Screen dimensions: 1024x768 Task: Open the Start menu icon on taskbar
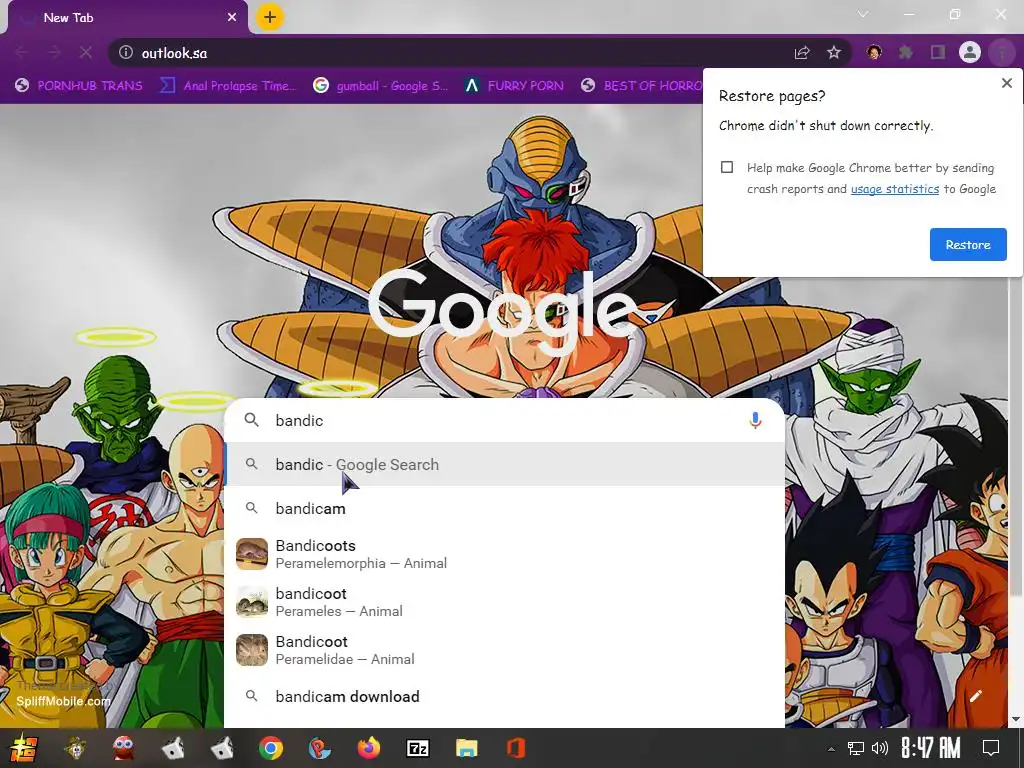click(24, 748)
